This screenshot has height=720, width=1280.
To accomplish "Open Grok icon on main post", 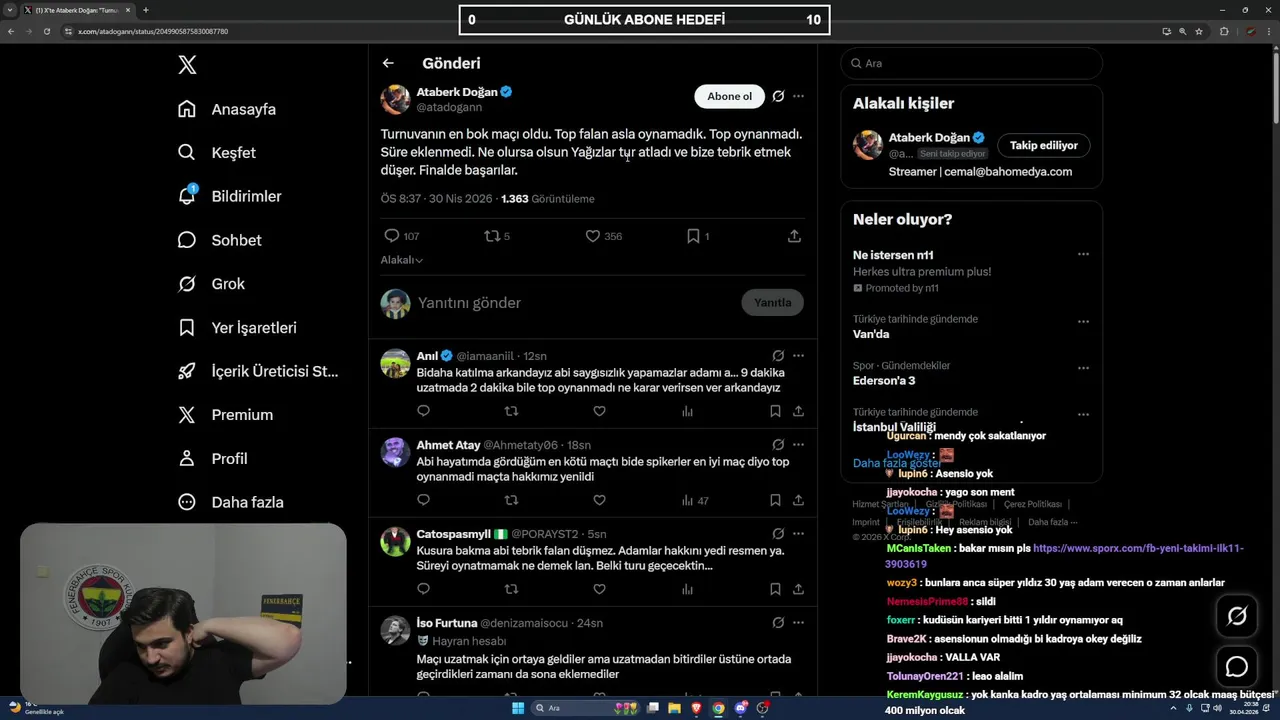I will pyautogui.click(x=778, y=96).
